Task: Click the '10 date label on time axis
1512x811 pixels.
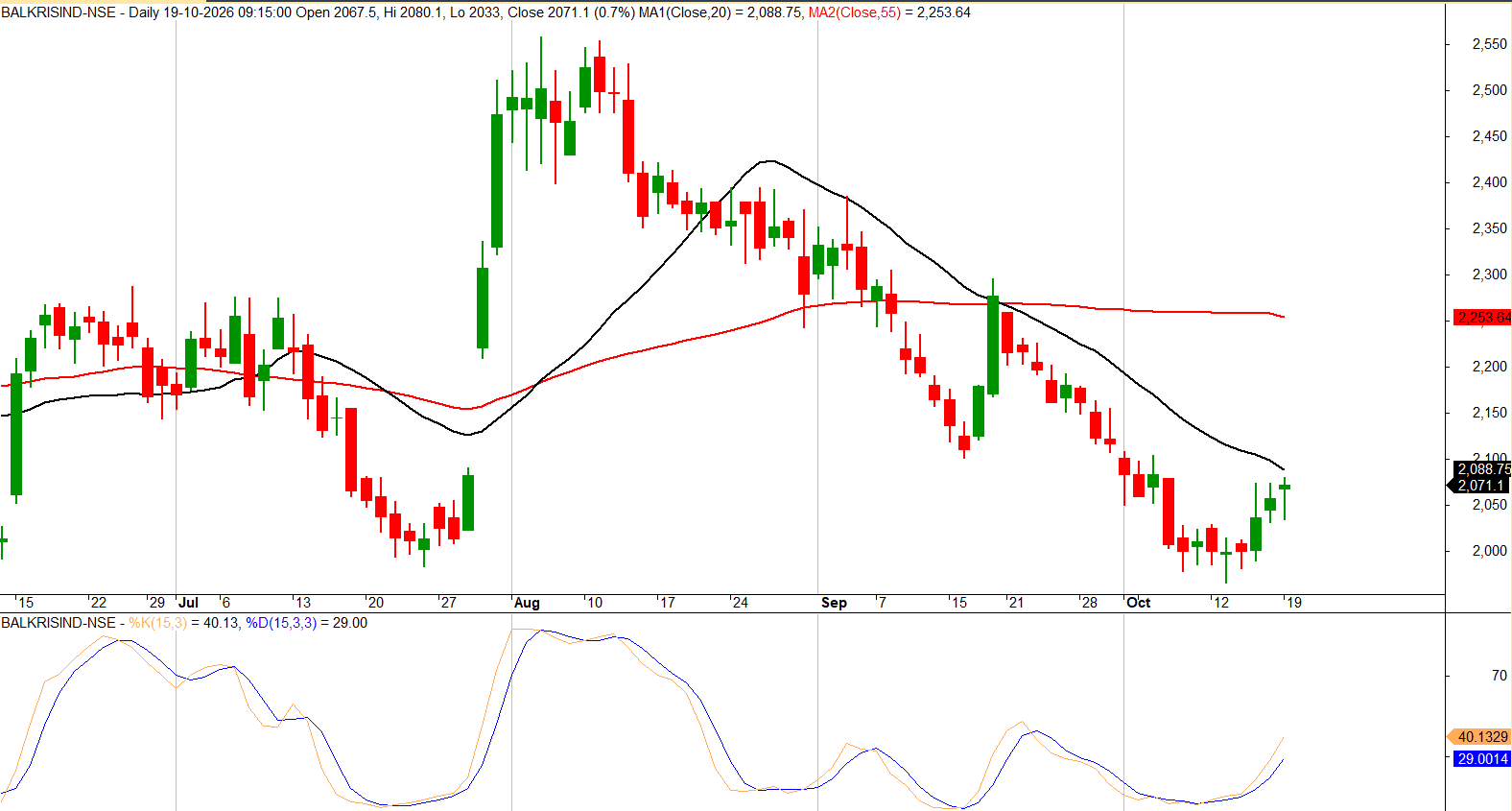Action: pyautogui.click(x=594, y=603)
